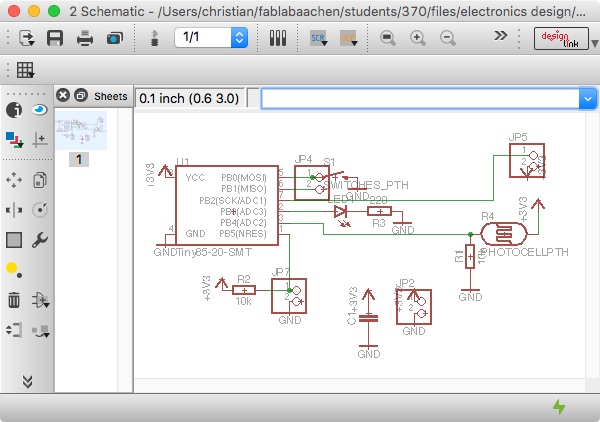Select the Info tool

click(14, 110)
